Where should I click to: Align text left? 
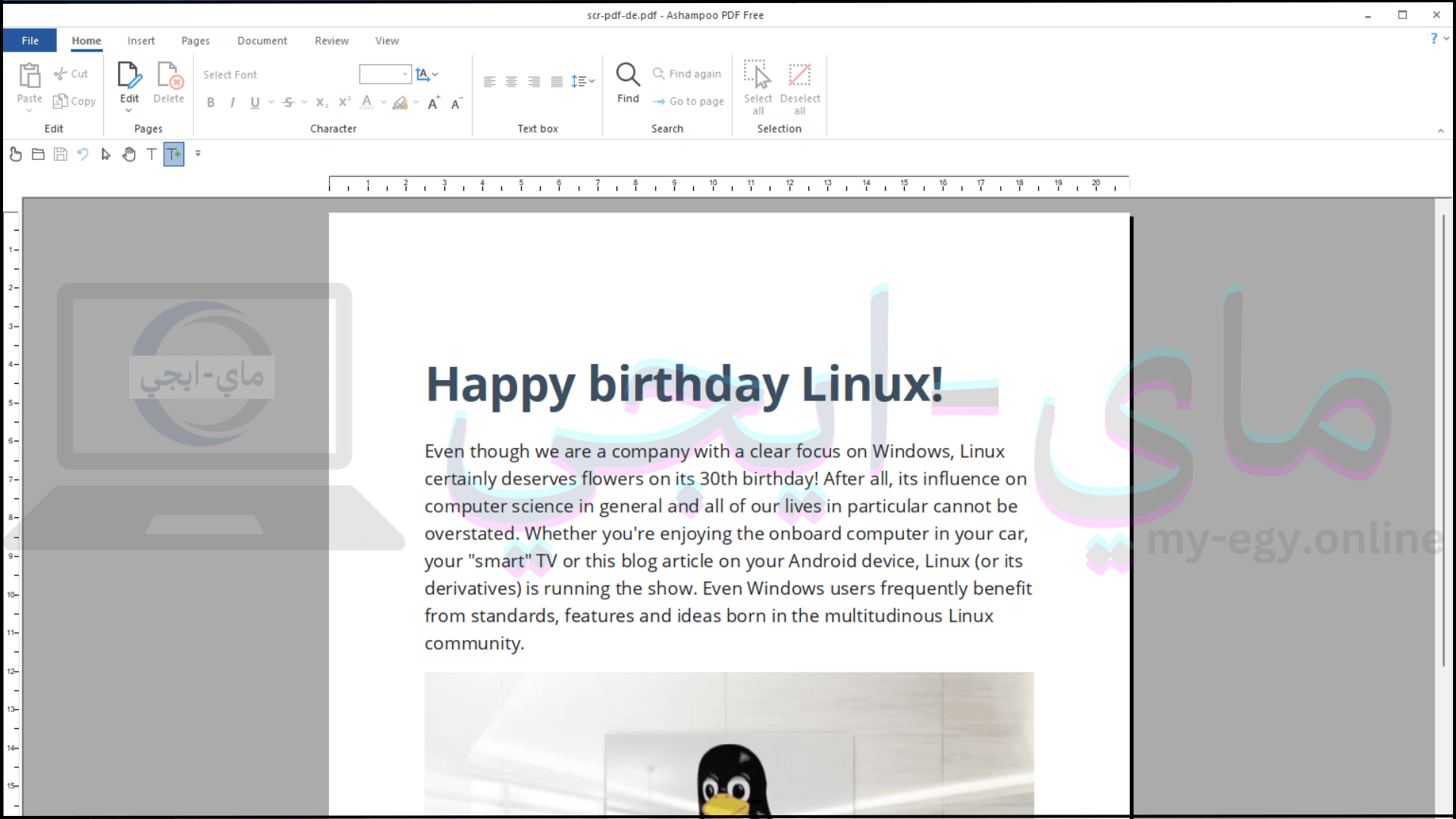click(x=489, y=81)
